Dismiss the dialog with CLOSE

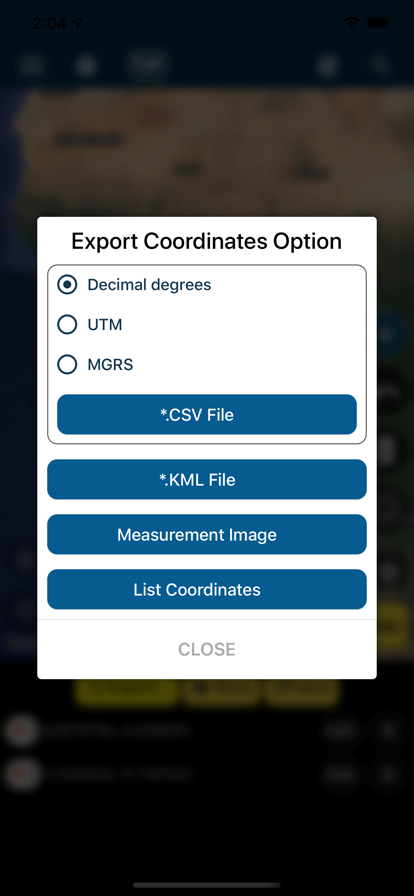pos(207,649)
